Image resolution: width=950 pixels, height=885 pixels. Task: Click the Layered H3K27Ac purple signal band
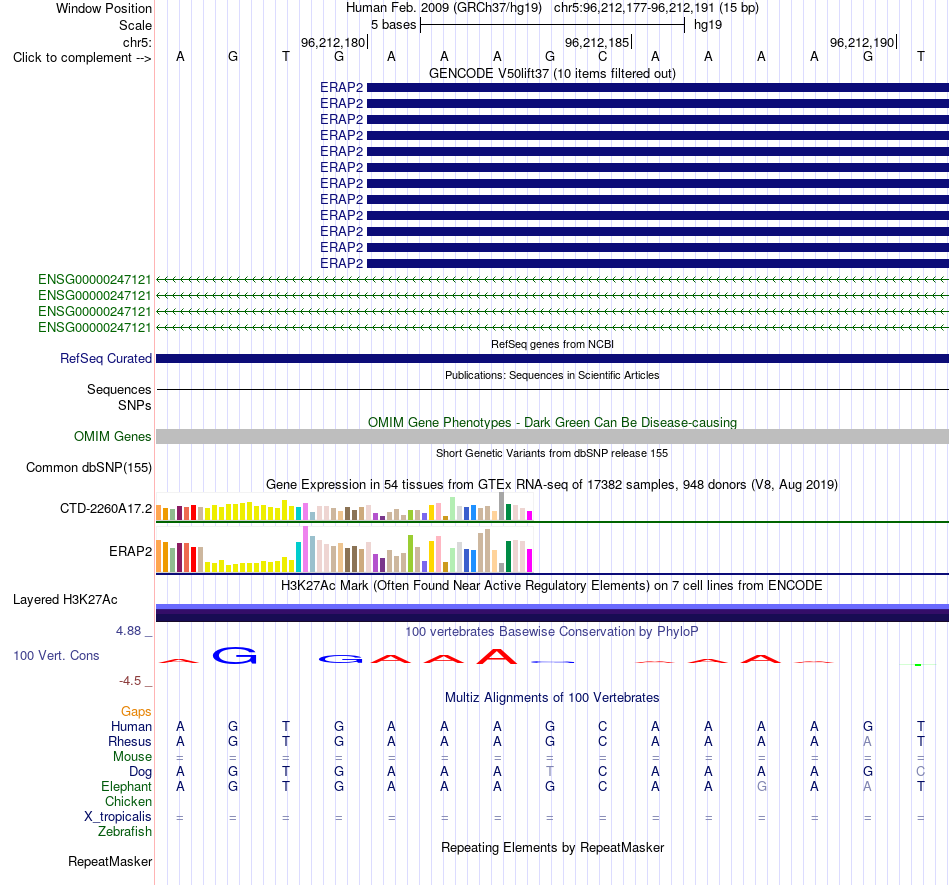click(x=552, y=612)
